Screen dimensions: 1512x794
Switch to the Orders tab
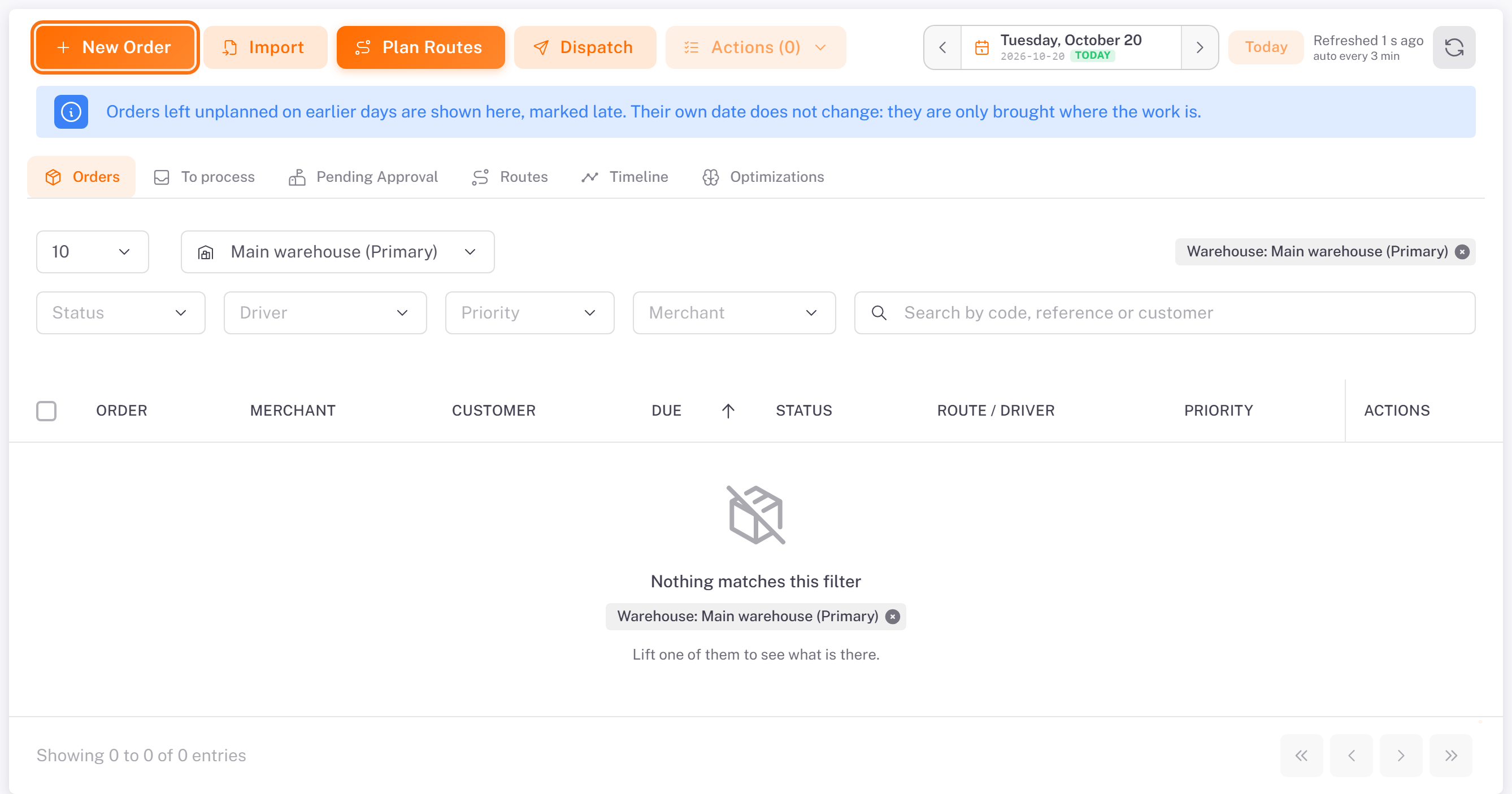(81, 177)
